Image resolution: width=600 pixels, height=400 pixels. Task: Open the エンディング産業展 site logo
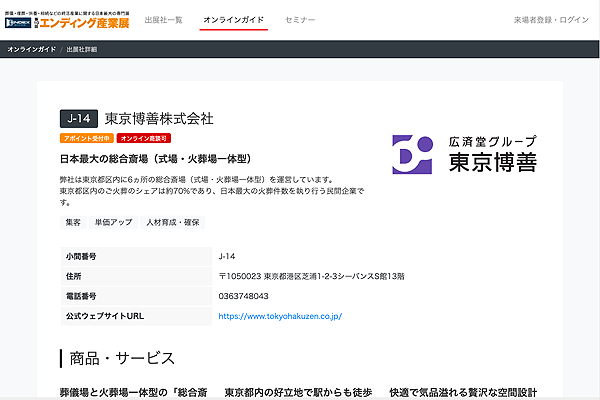[67, 20]
